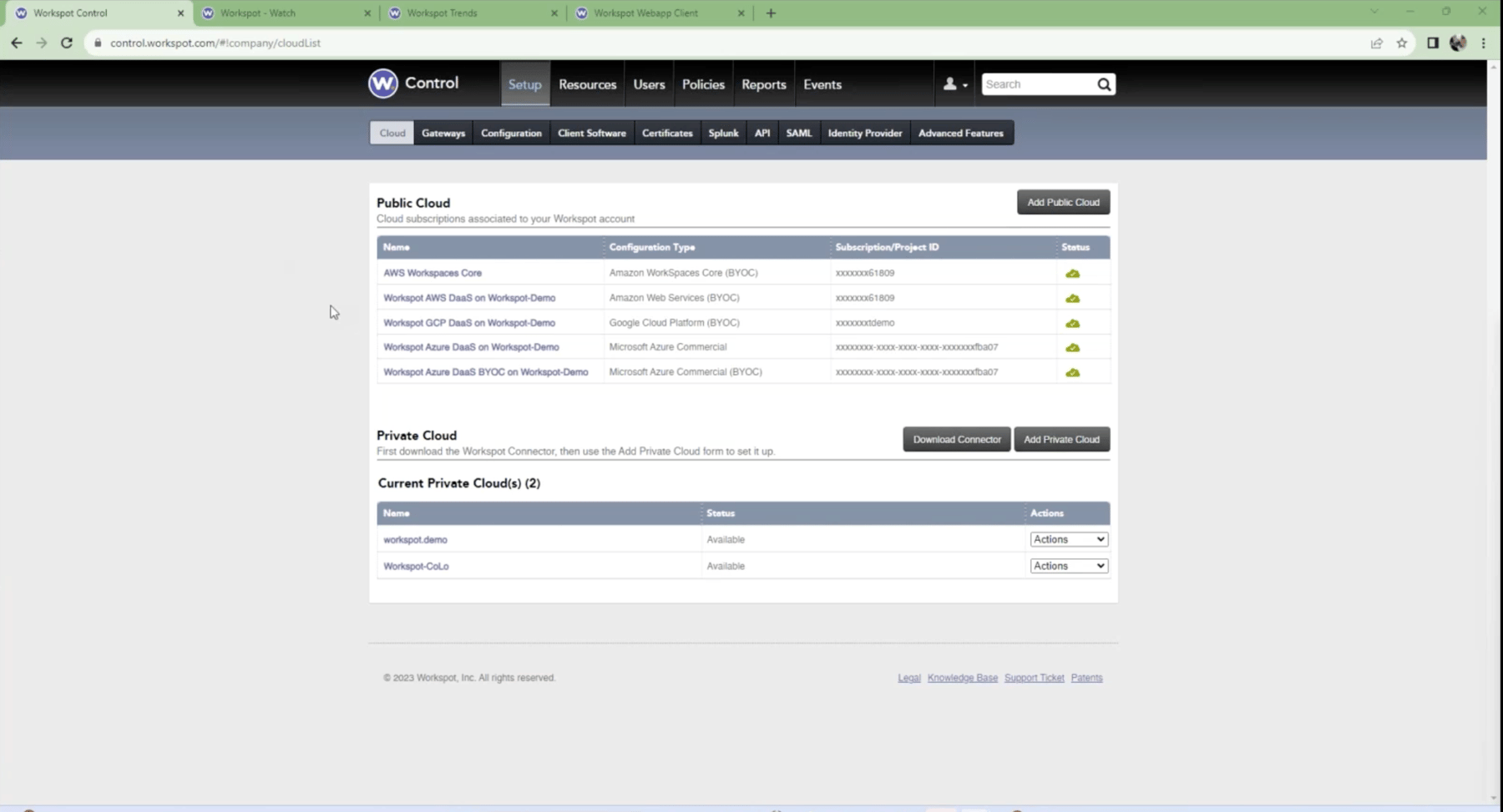This screenshot has width=1503, height=812.
Task: Select the Identity Provider sub-tab
Action: click(865, 133)
